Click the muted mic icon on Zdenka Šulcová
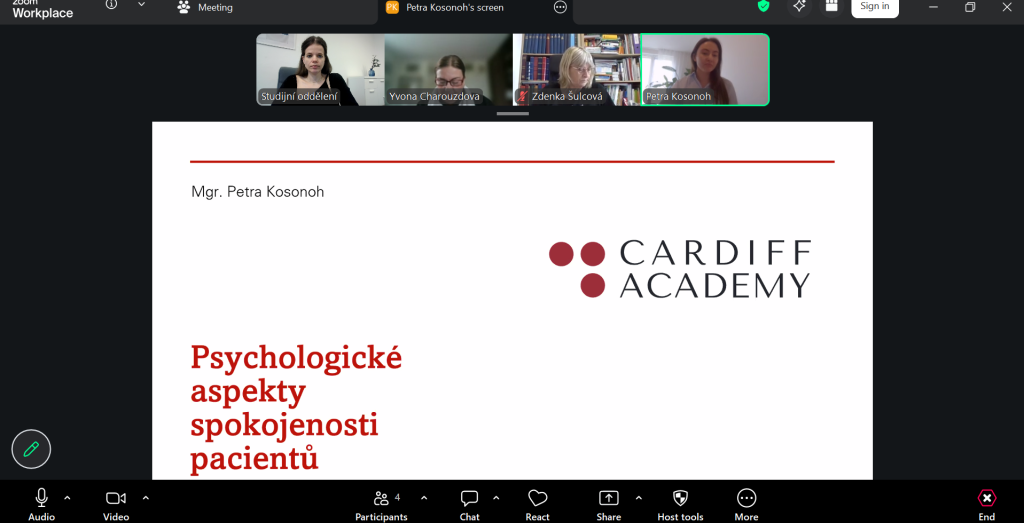Image resolution: width=1024 pixels, height=523 pixels. [x=522, y=97]
